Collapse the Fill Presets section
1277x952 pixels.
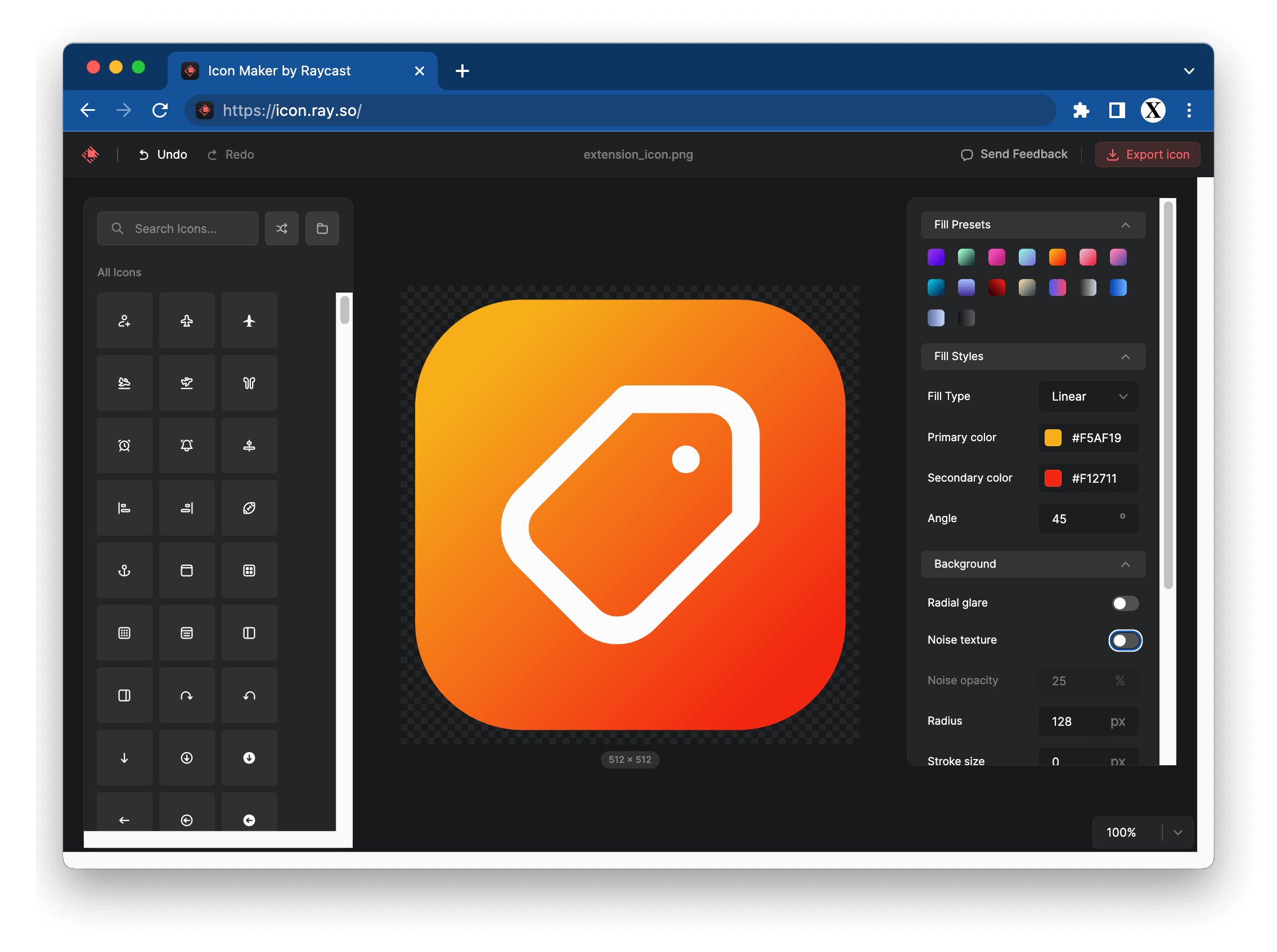(x=1125, y=224)
